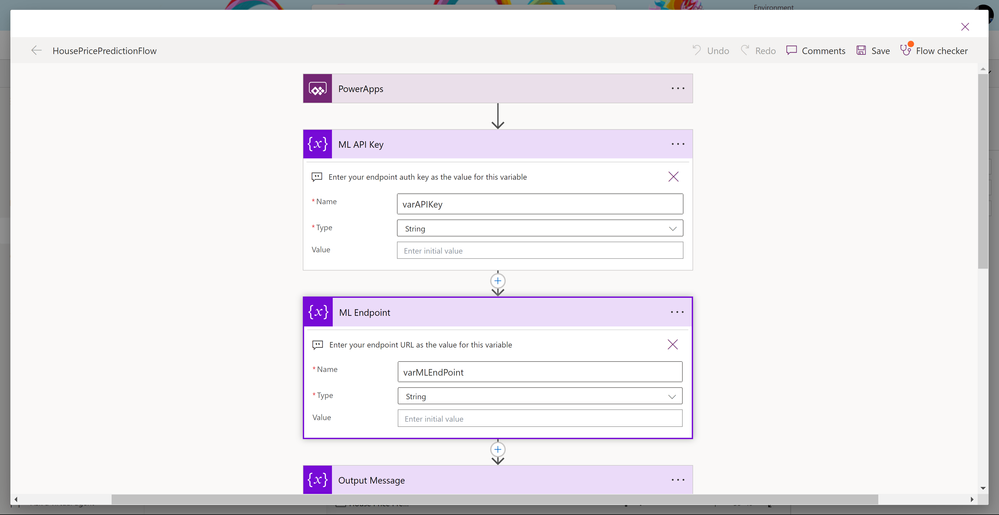This screenshot has height=515, width=999.
Task: Collapse the ML API Key step header
Action: coord(498,144)
